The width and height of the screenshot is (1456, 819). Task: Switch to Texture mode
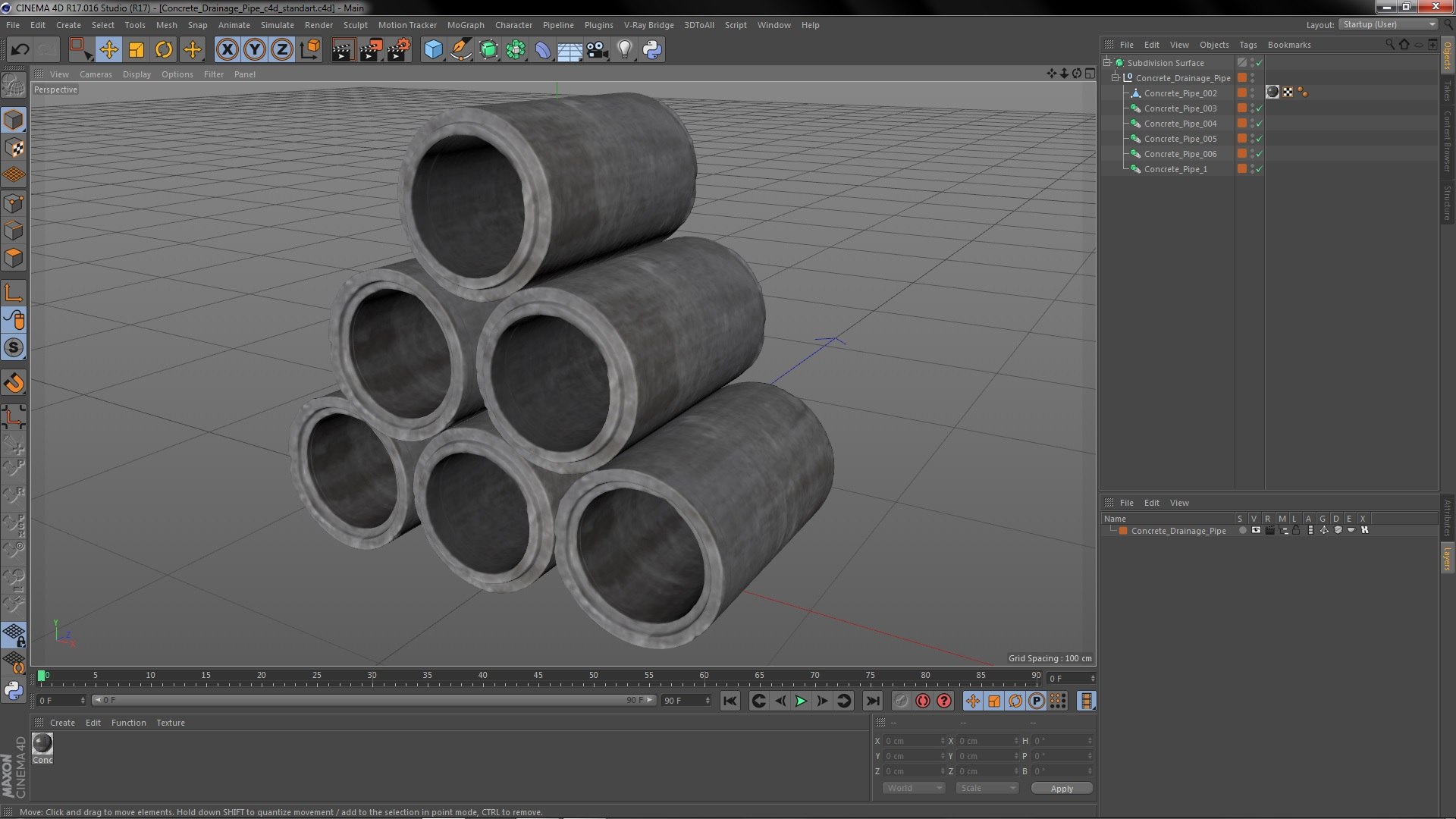tap(14, 148)
